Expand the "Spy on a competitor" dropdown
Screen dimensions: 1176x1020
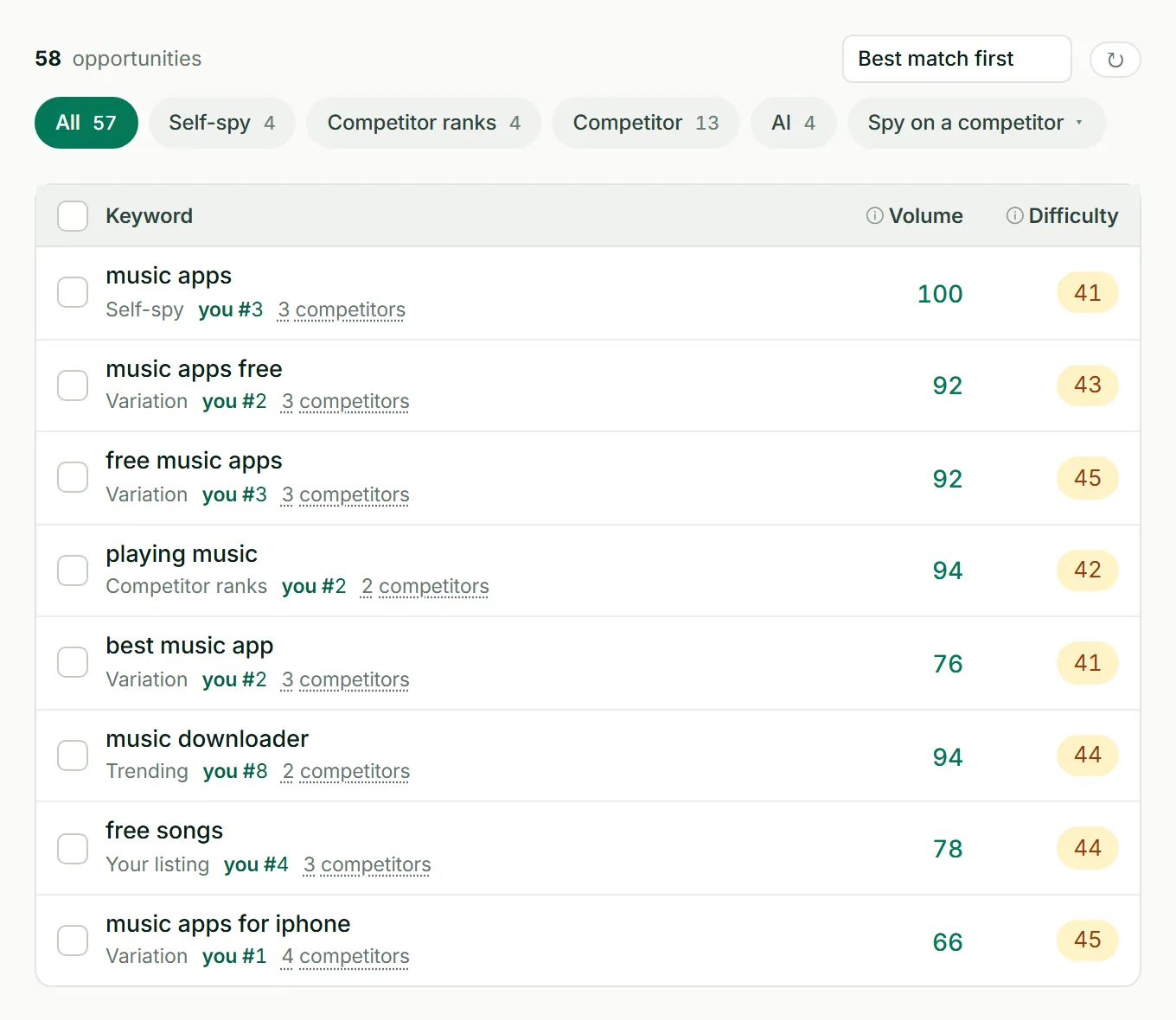tap(976, 123)
